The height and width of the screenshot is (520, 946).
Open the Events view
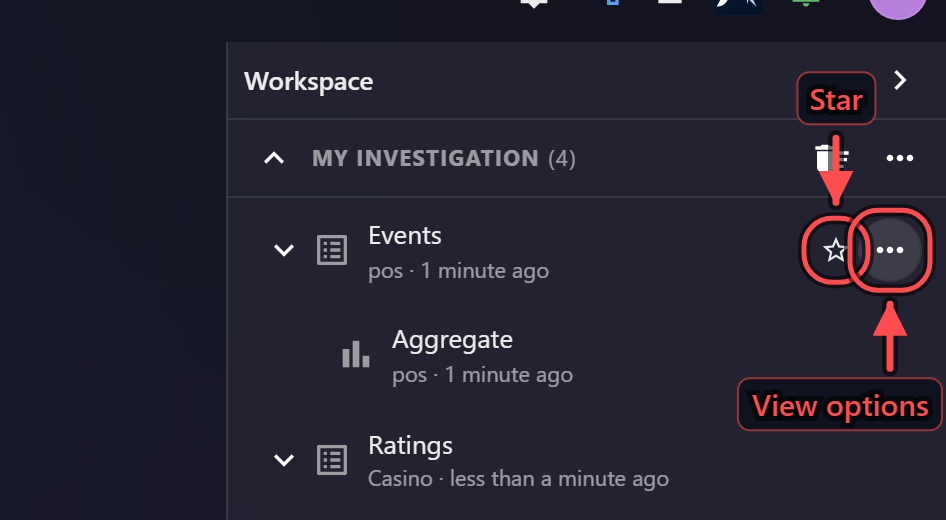click(x=405, y=236)
